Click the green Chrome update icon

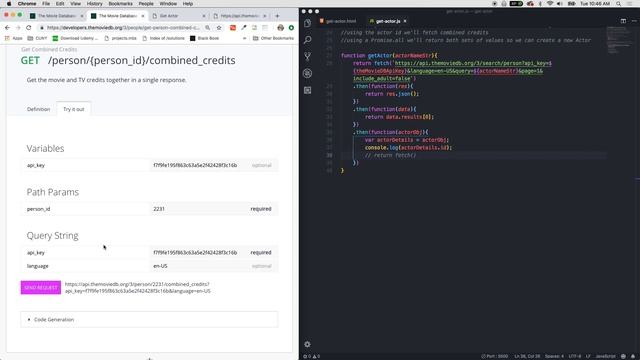pos(291,28)
